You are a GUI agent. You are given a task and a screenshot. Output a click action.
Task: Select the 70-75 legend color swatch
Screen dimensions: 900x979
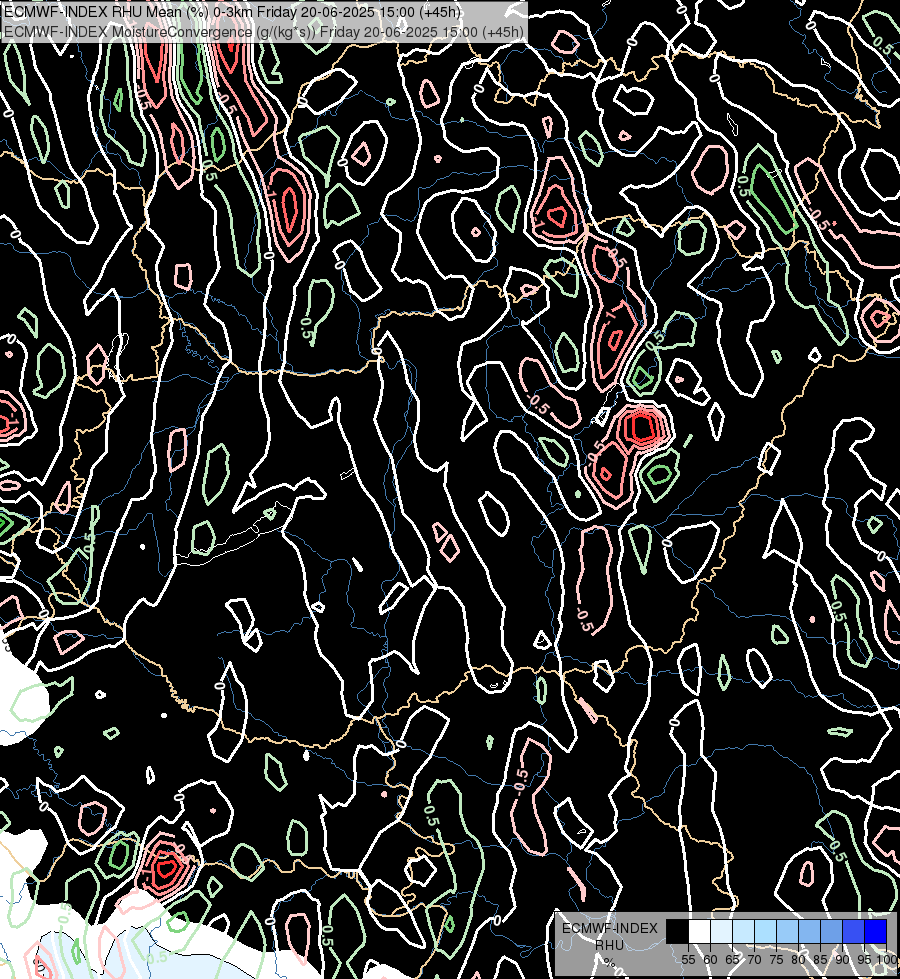[x=765, y=932]
